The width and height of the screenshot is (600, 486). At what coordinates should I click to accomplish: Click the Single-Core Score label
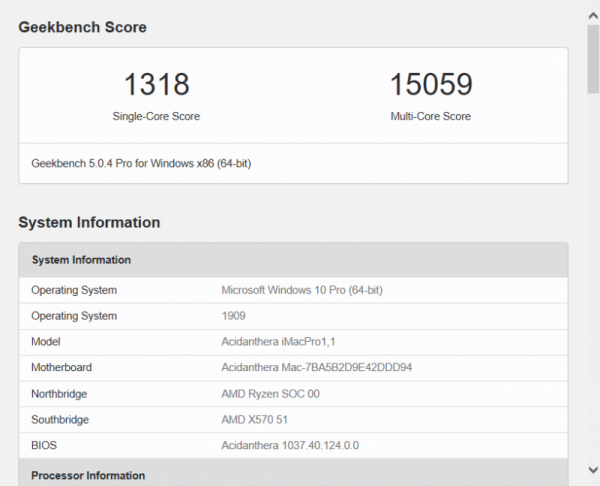[156, 116]
